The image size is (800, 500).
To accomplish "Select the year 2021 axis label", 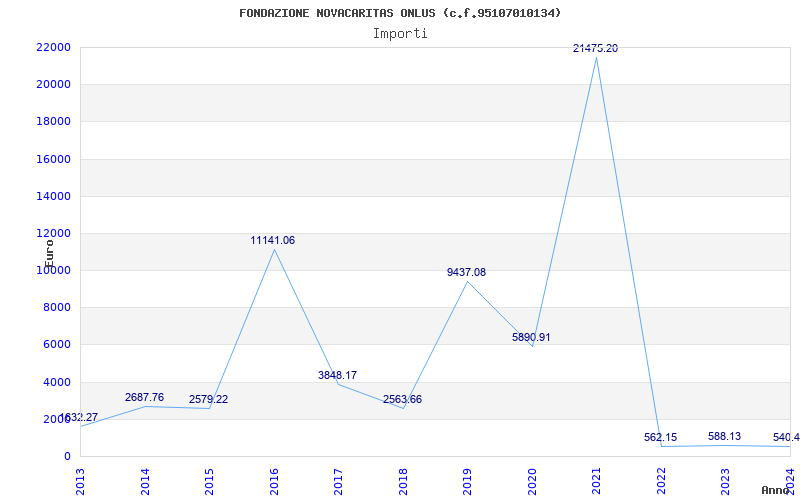I will tap(596, 481).
